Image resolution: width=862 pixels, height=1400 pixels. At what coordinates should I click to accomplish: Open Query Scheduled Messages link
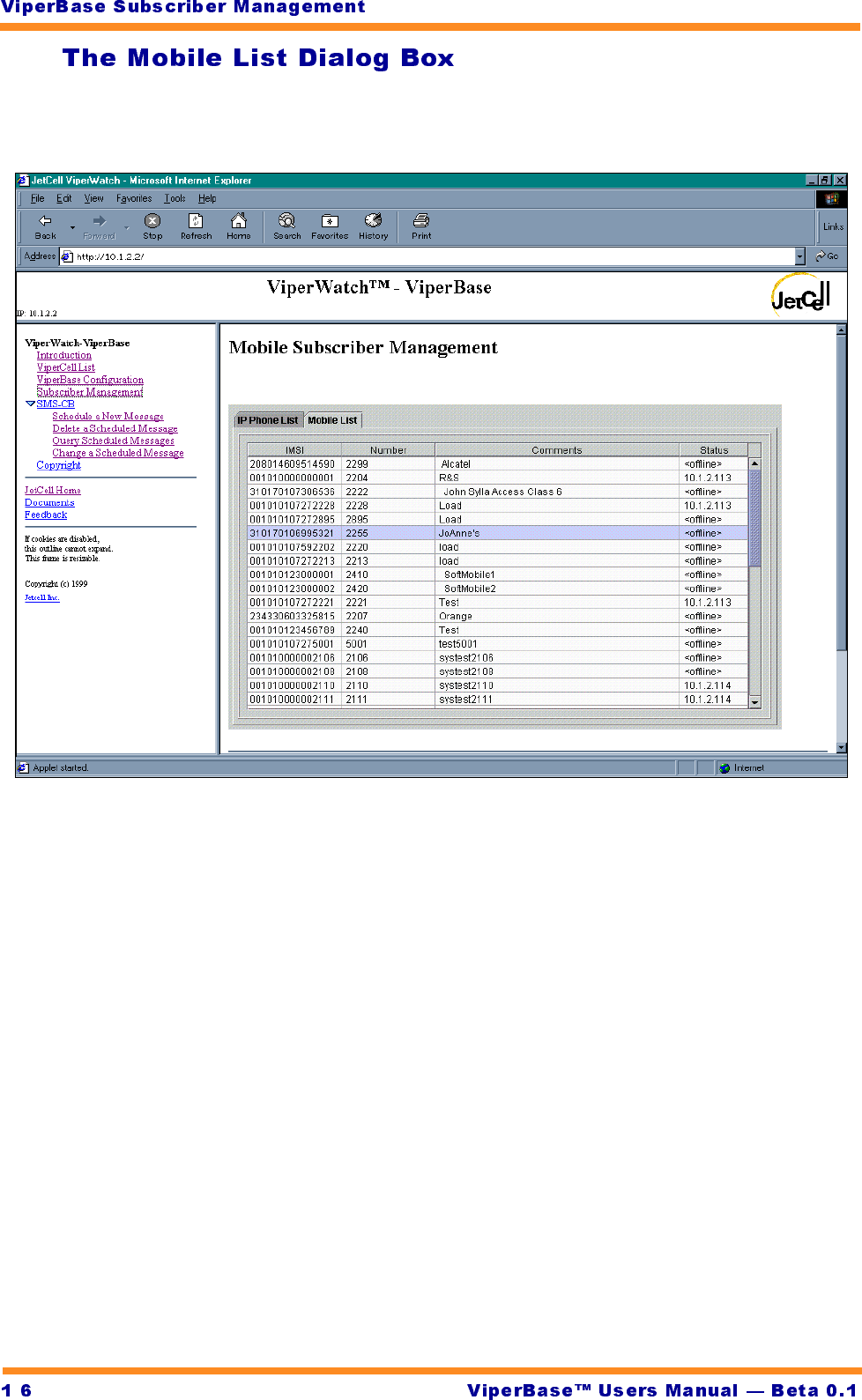click(113, 441)
